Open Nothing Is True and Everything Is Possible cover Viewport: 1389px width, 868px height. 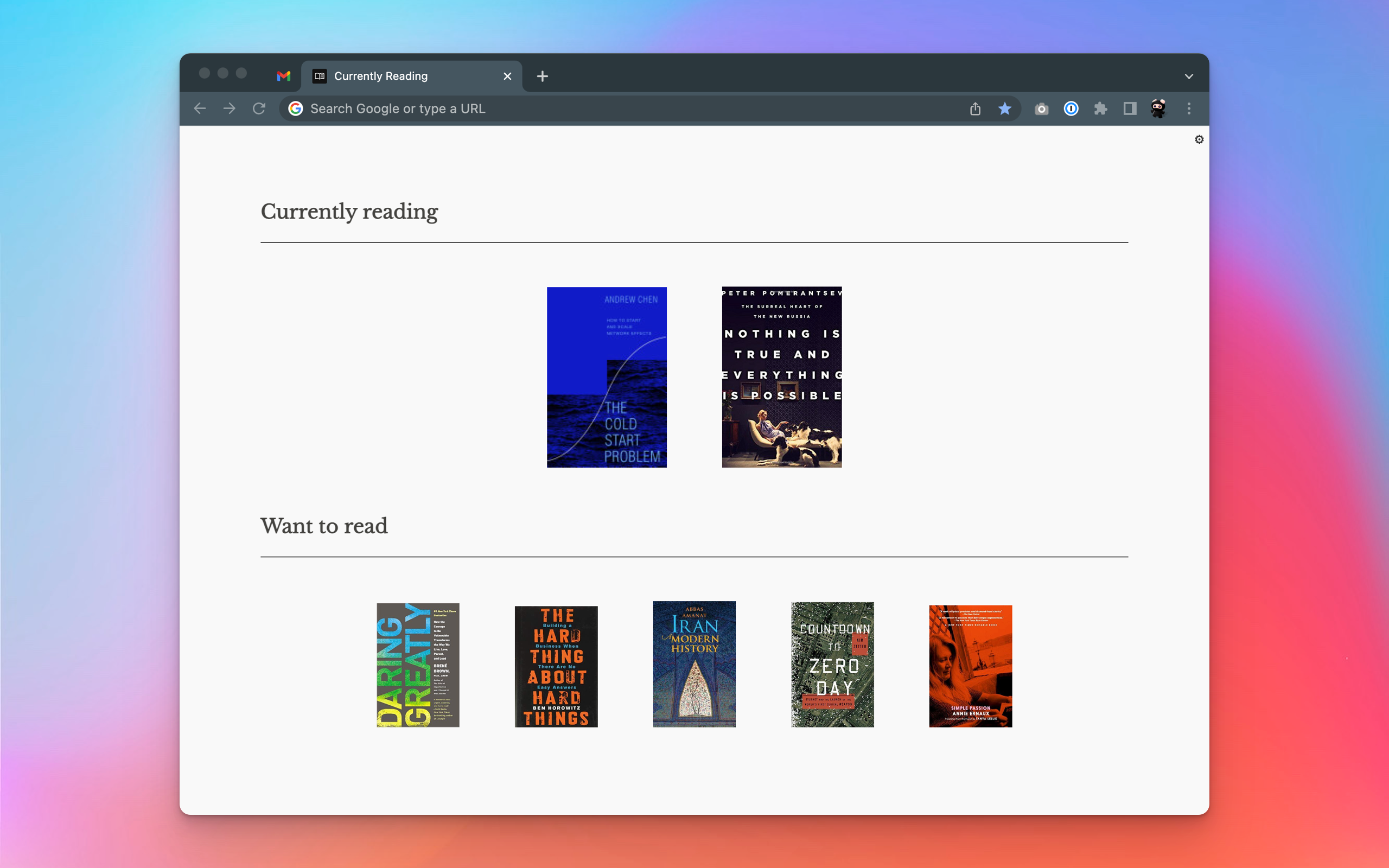pyautogui.click(x=782, y=377)
